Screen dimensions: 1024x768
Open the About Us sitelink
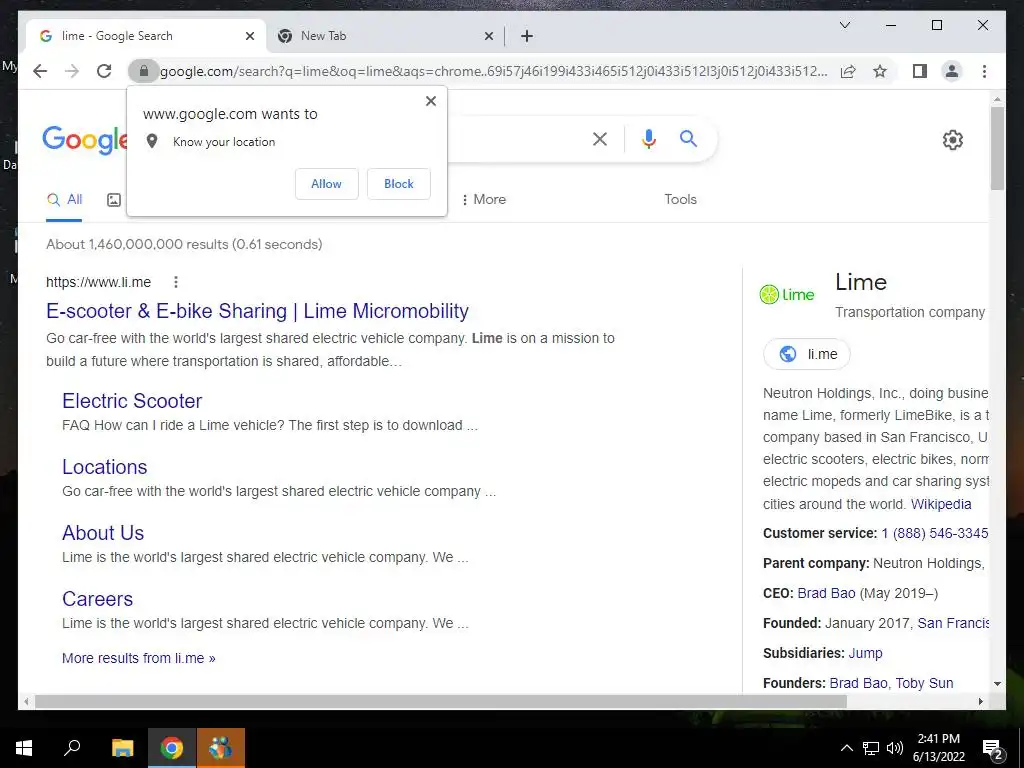coord(103,532)
